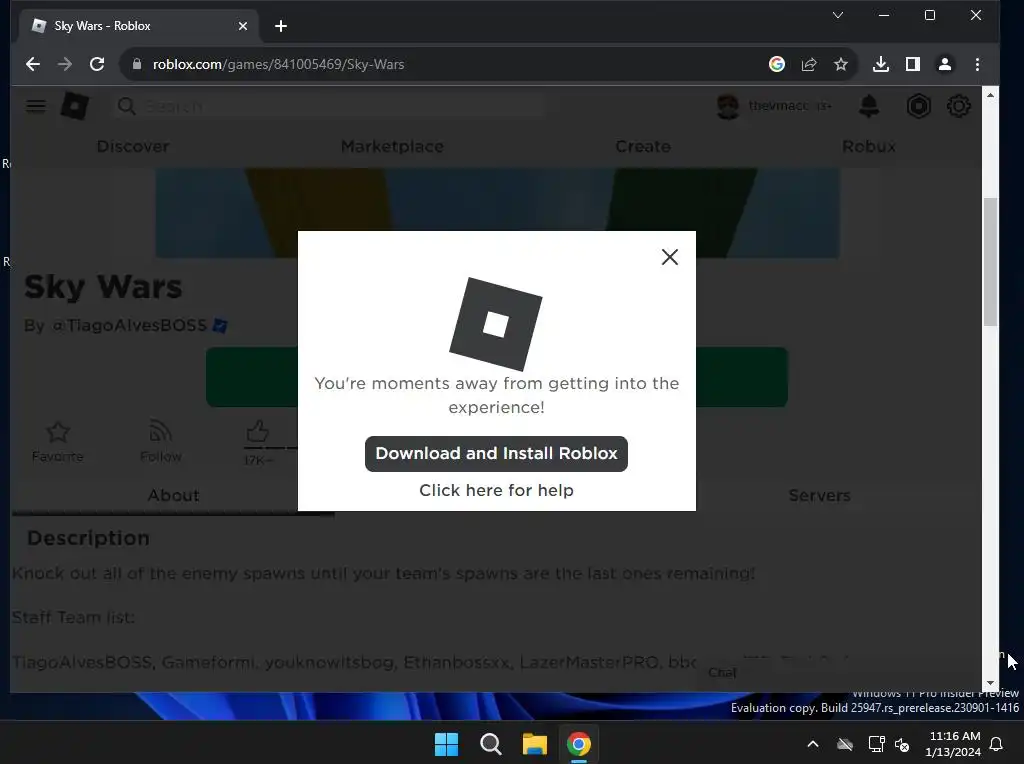Open Windows taskbar search

pos(490,744)
